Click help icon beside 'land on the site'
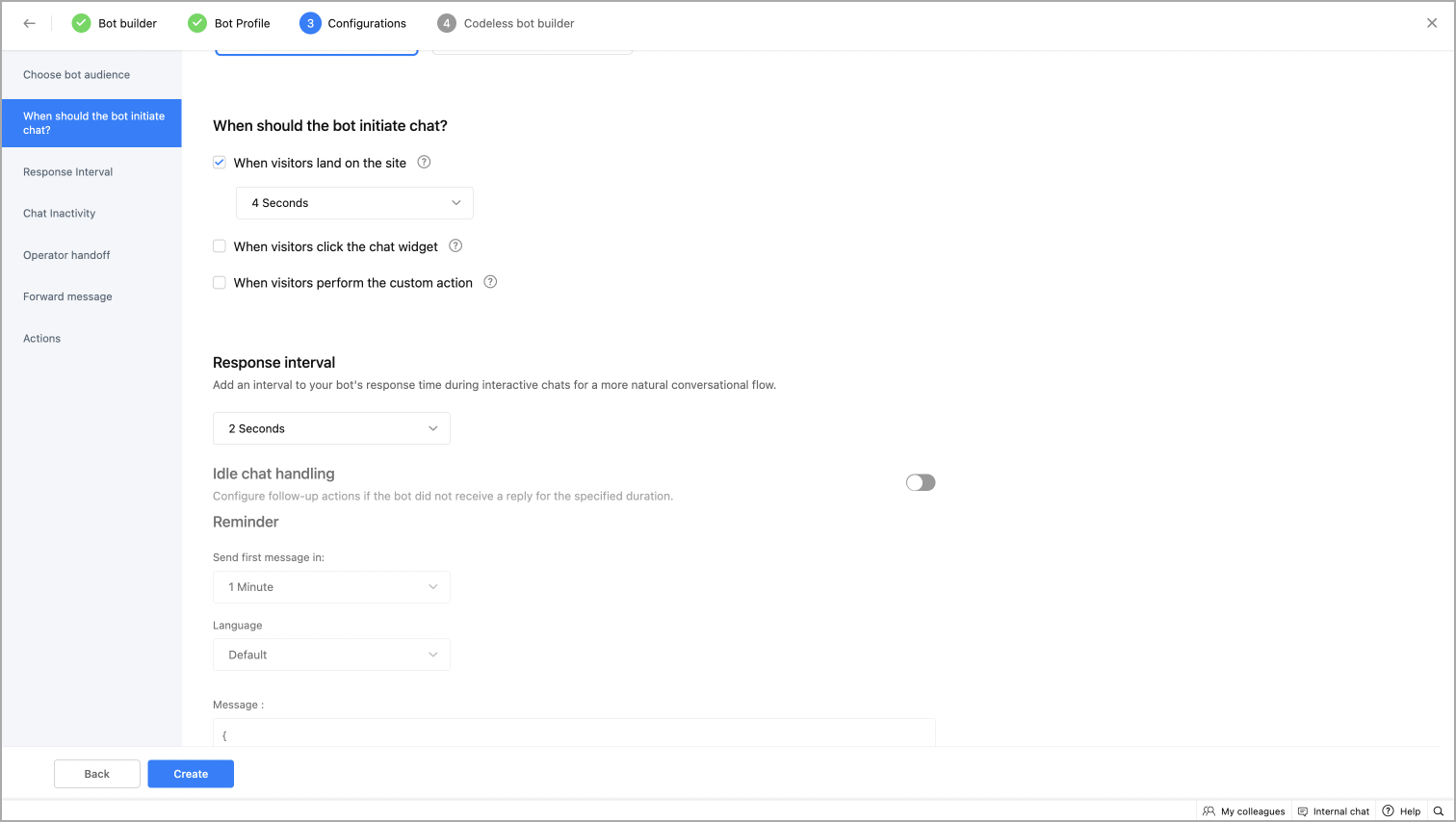The height and width of the screenshot is (822, 1456). pos(424,163)
